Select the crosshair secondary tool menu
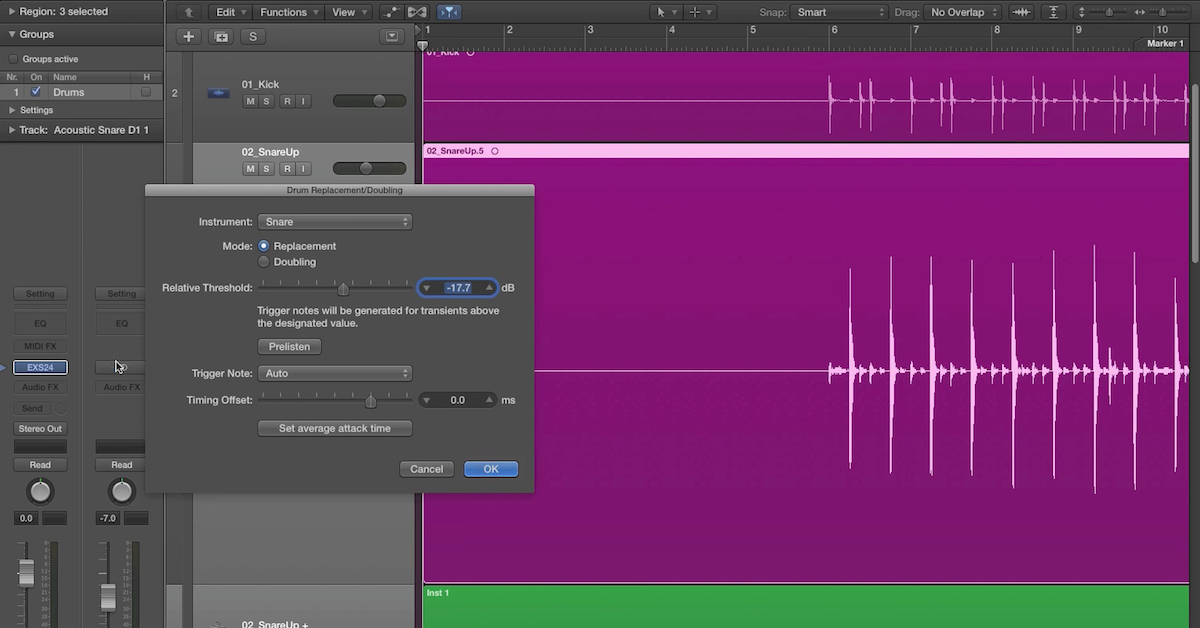The width and height of the screenshot is (1200, 628). coord(699,12)
